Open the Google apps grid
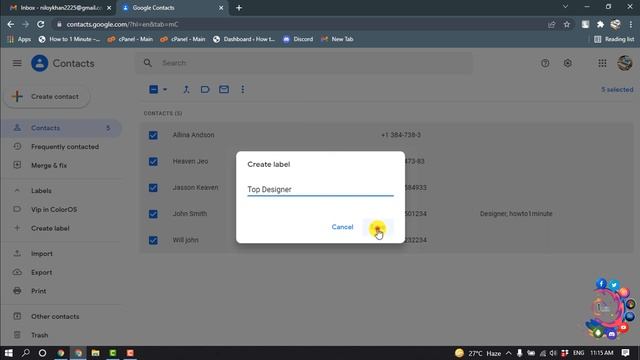640x360 pixels. (x=602, y=63)
